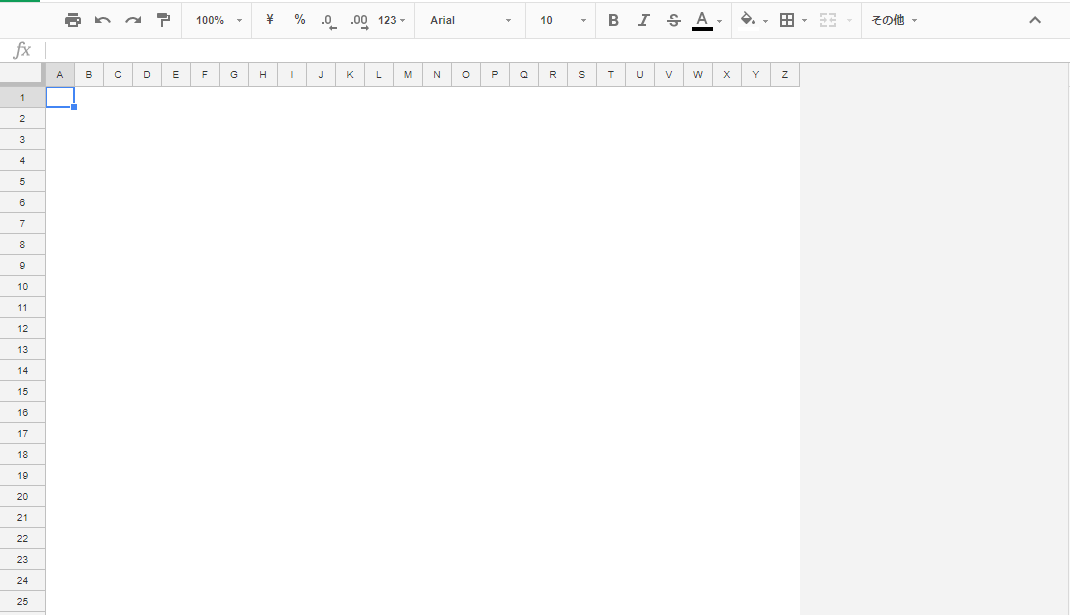Open the text color picker

tap(706, 20)
